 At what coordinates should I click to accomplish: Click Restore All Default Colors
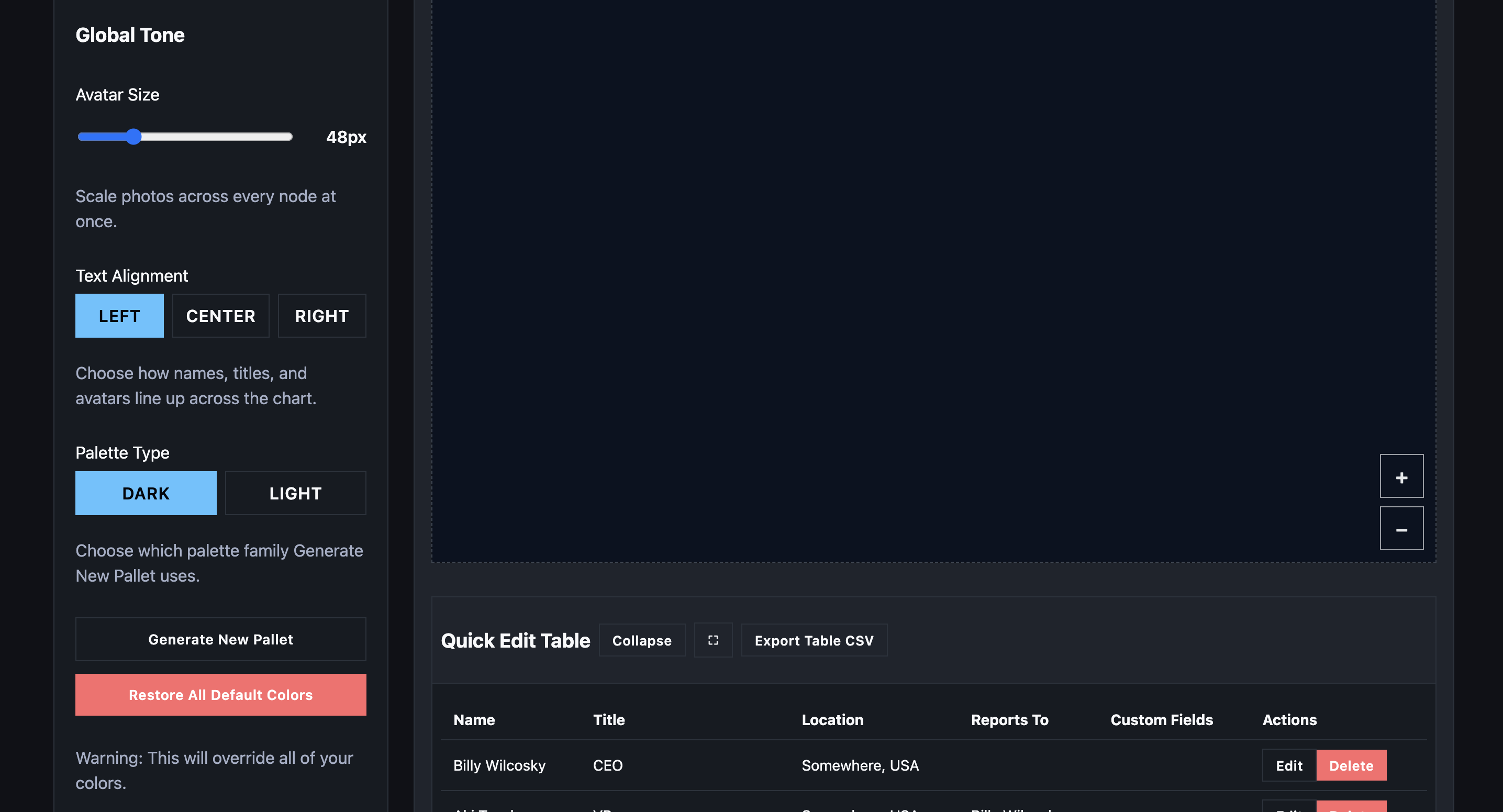220,694
